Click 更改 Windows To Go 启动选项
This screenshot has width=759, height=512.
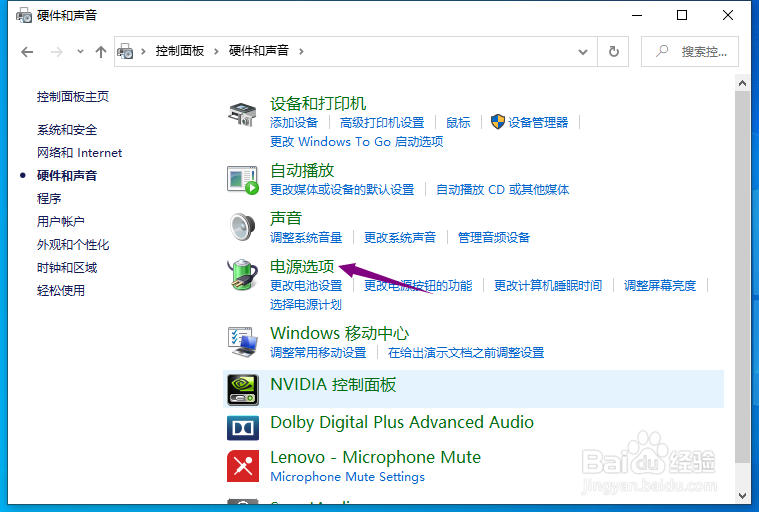(x=357, y=142)
